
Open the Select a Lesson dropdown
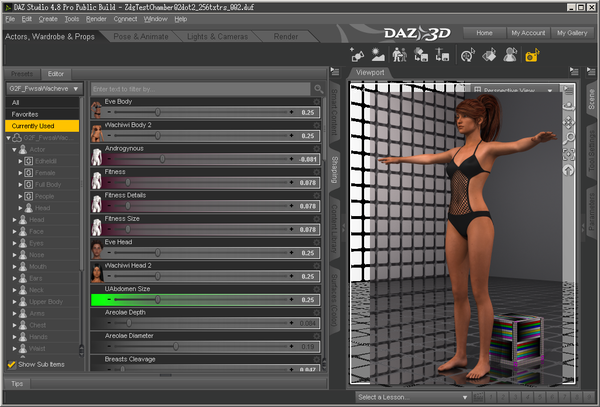pyautogui.click(x=413, y=397)
